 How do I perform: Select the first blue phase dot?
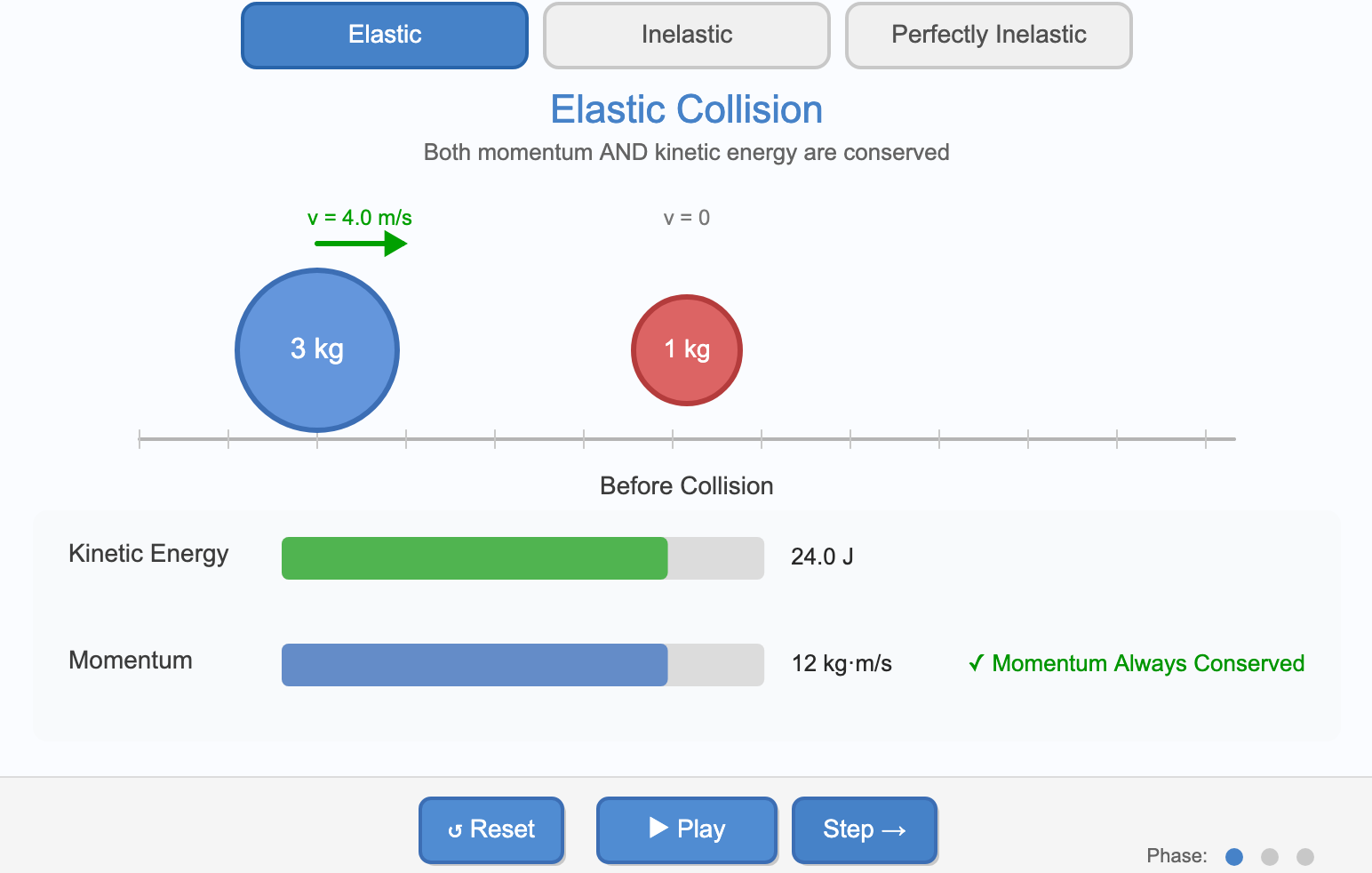[1234, 856]
